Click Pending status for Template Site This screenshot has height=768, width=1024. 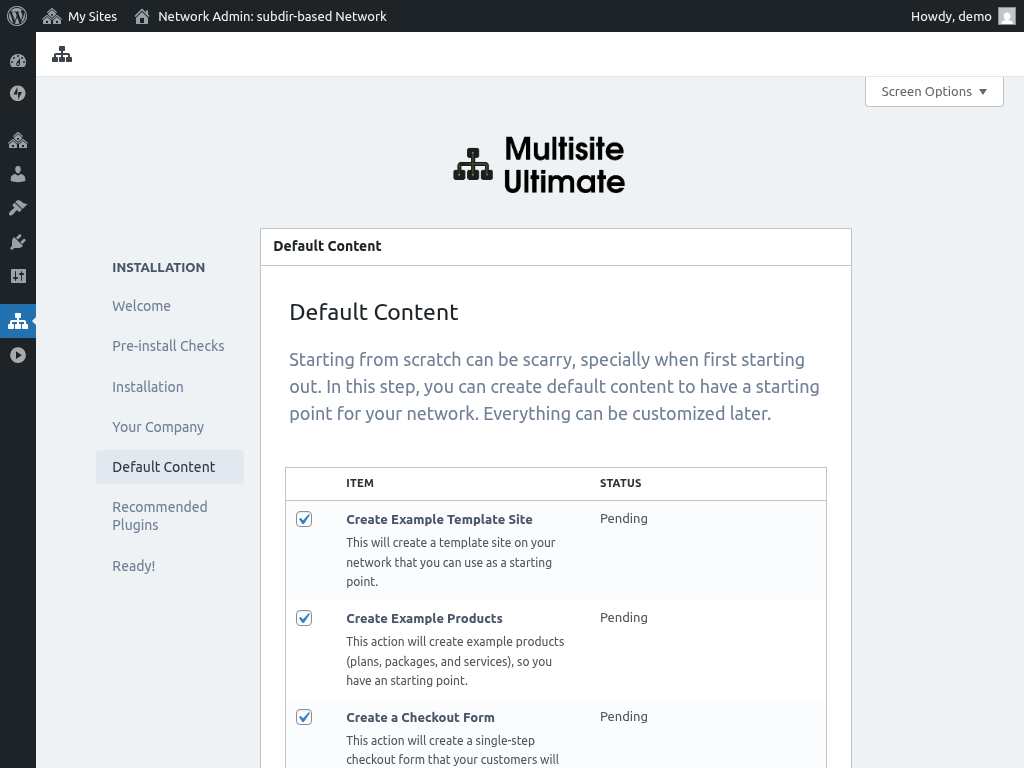point(624,519)
